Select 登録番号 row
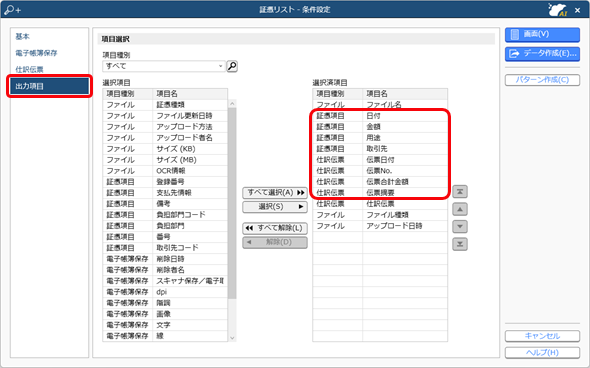 click(165, 182)
